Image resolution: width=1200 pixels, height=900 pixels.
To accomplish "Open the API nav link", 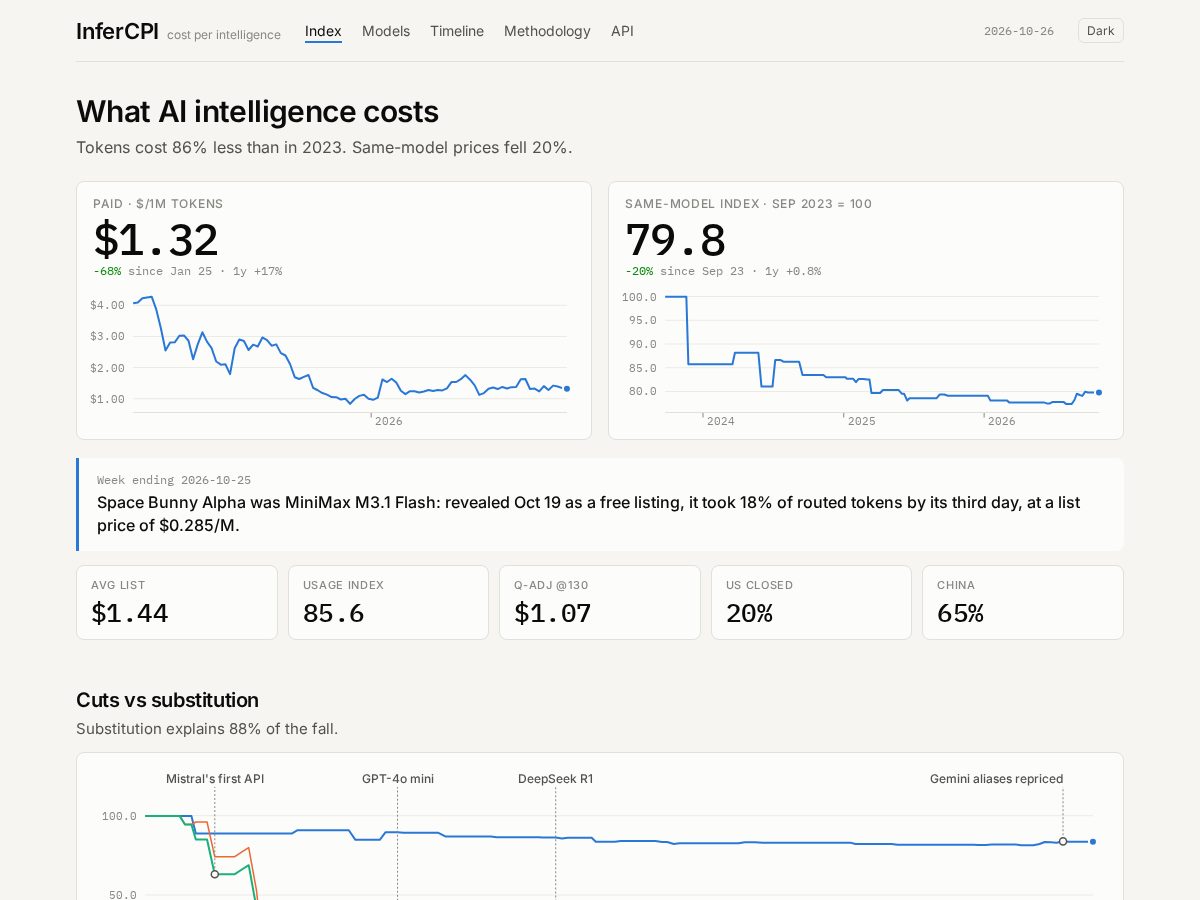I will (622, 31).
